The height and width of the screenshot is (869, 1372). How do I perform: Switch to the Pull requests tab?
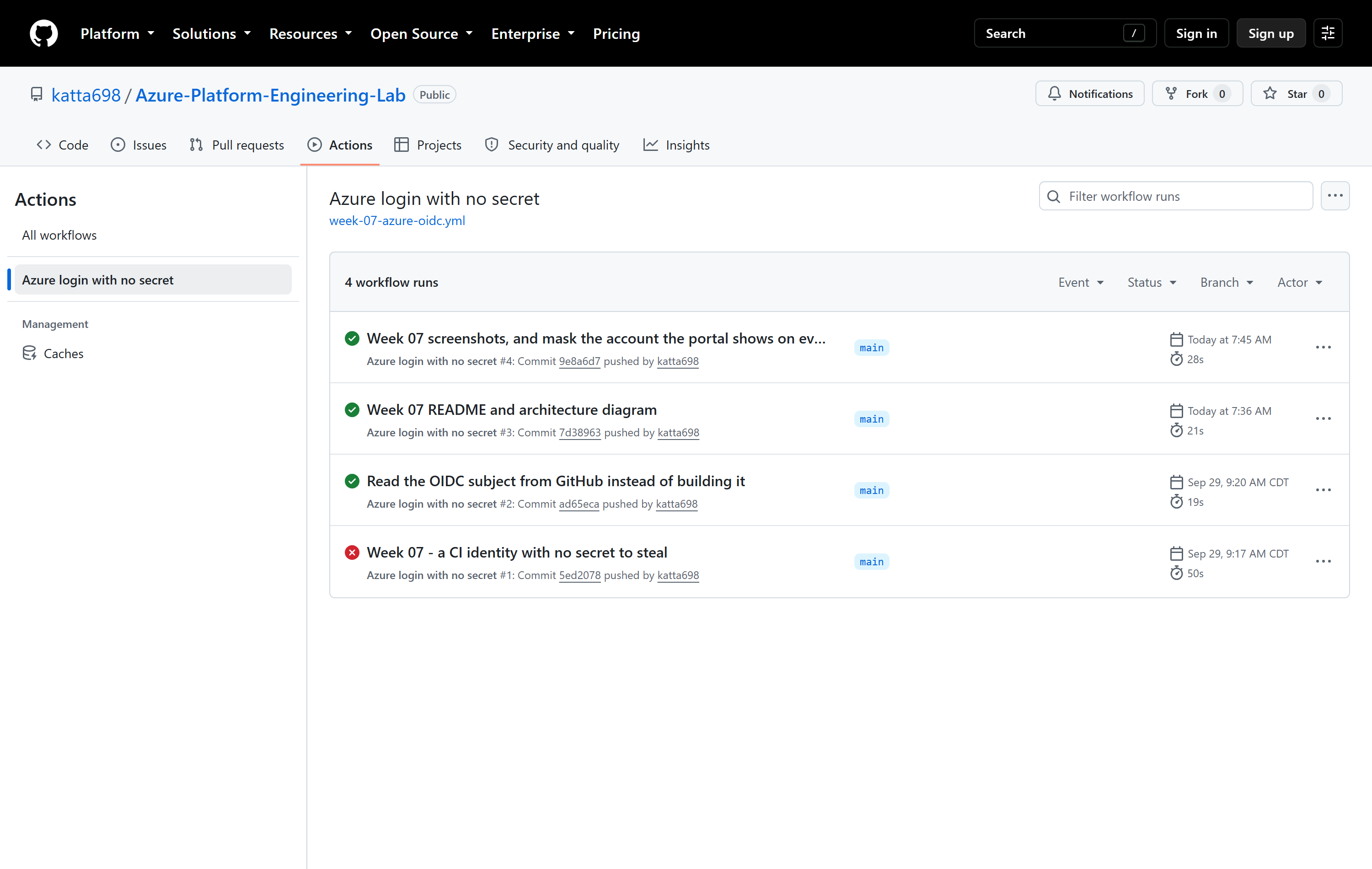click(x=237, y=145)
